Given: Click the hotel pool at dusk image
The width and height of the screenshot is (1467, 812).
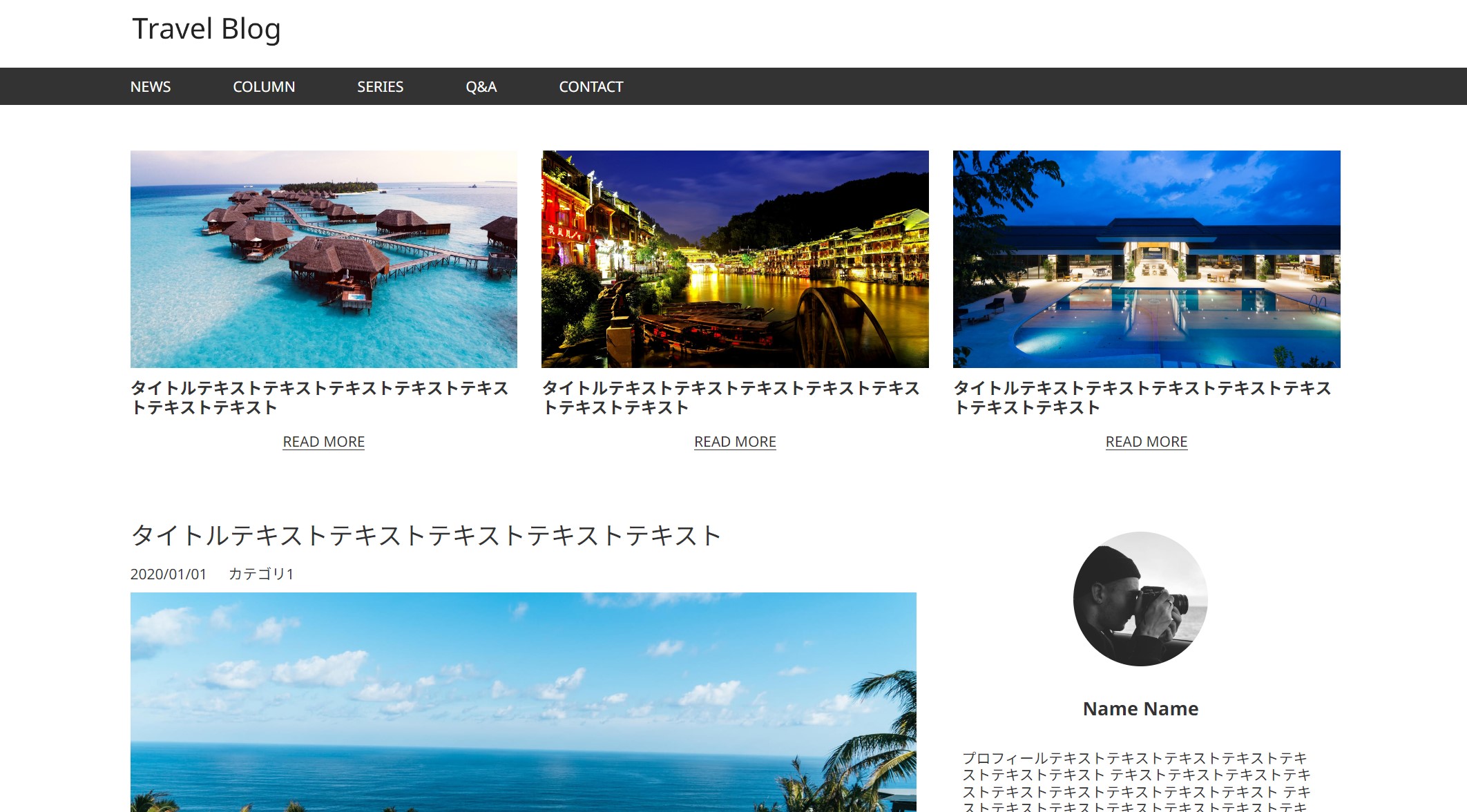Looking at the screenshot, I should (1147, 259).
